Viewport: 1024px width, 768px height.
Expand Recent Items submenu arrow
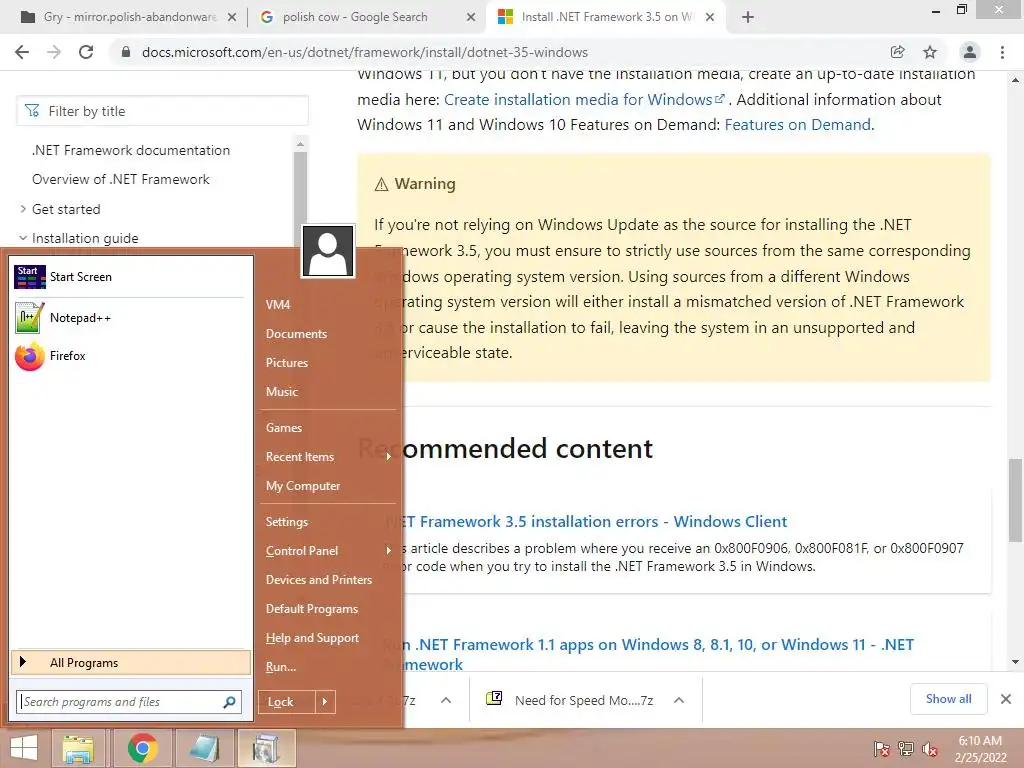[x=389, y=456]
